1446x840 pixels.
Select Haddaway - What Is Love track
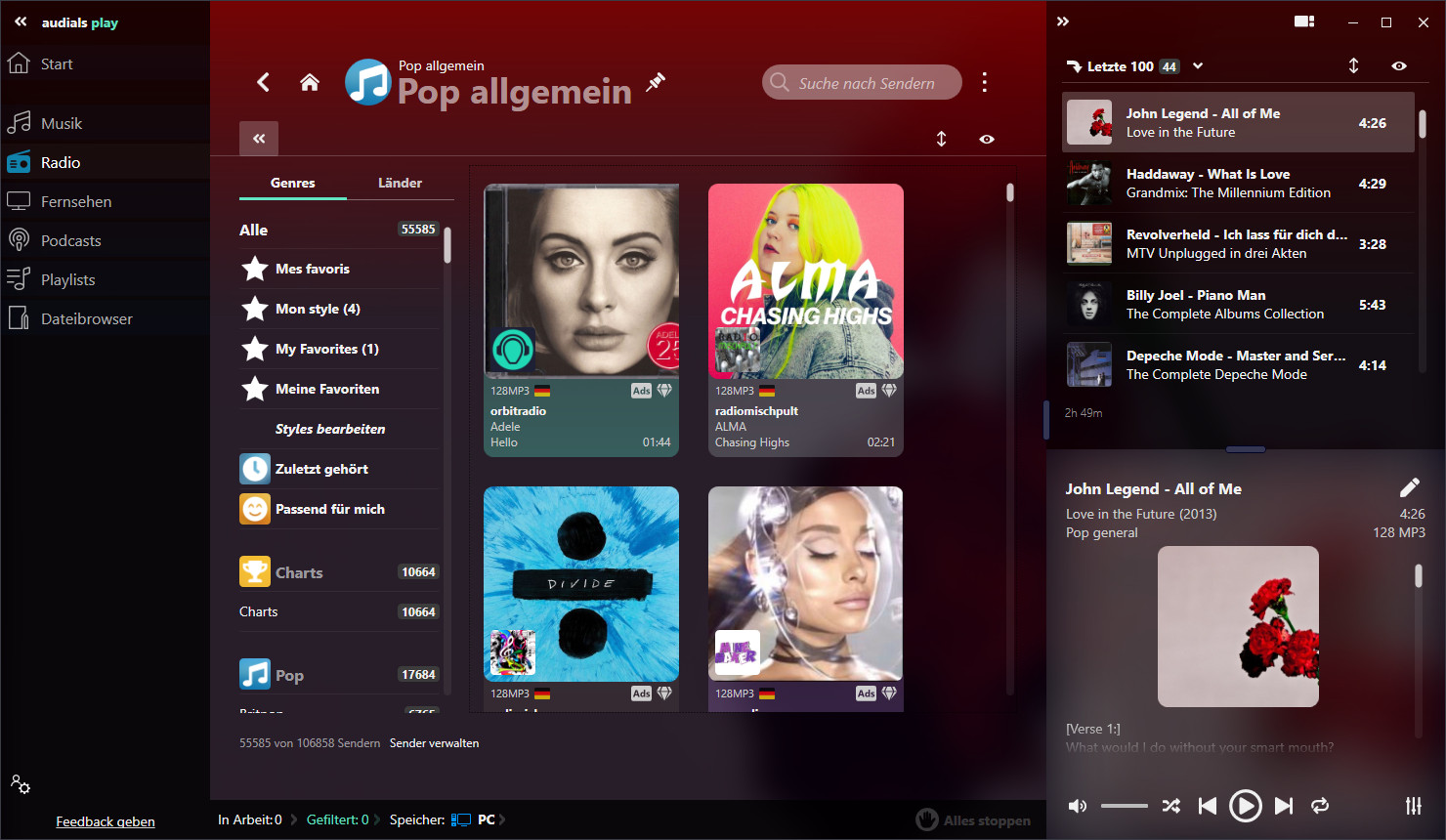(1238, 184)
